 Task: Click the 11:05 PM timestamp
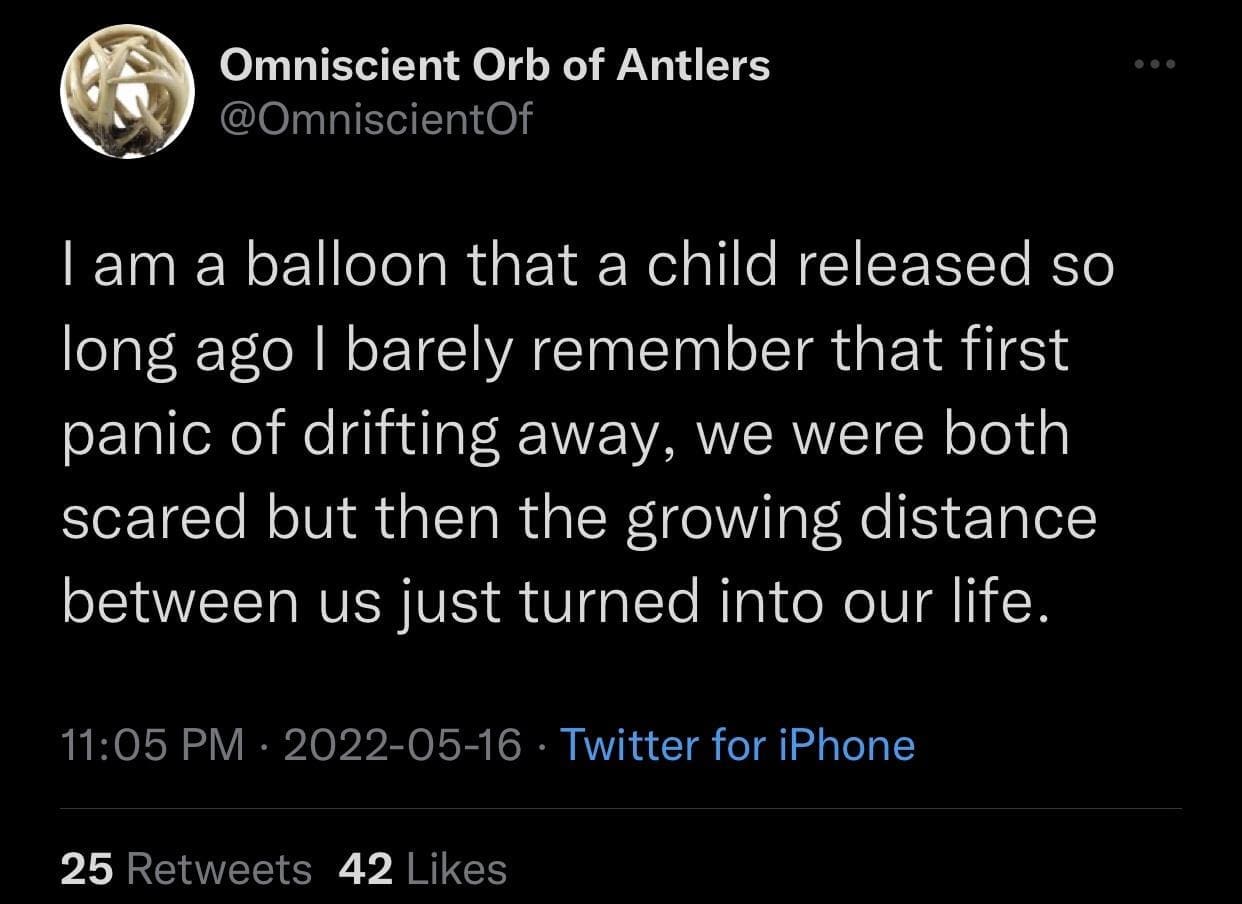coord(152,745)
